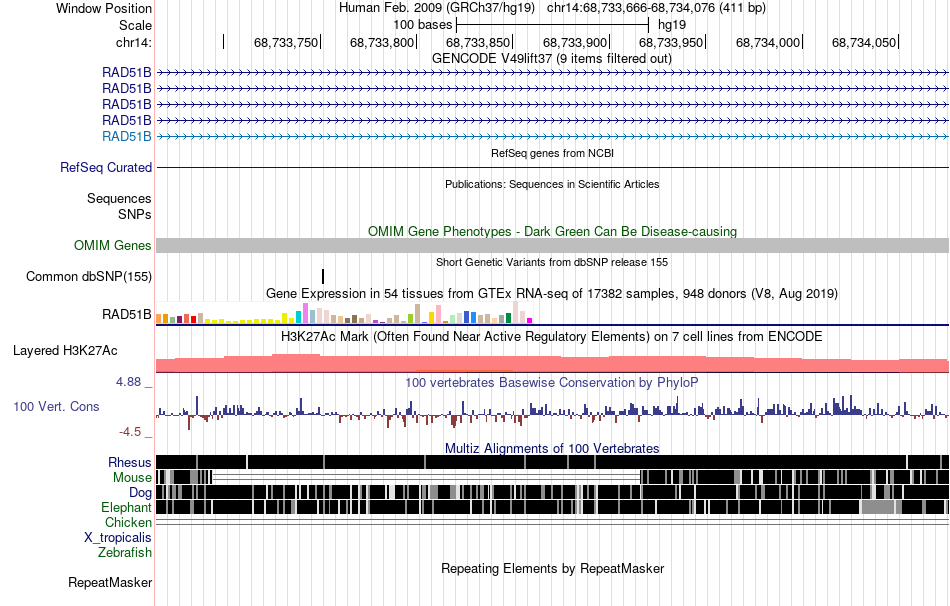Click the Rhesus species label
The height and width of the screenshot is (606, 950).
pos(130,462)
